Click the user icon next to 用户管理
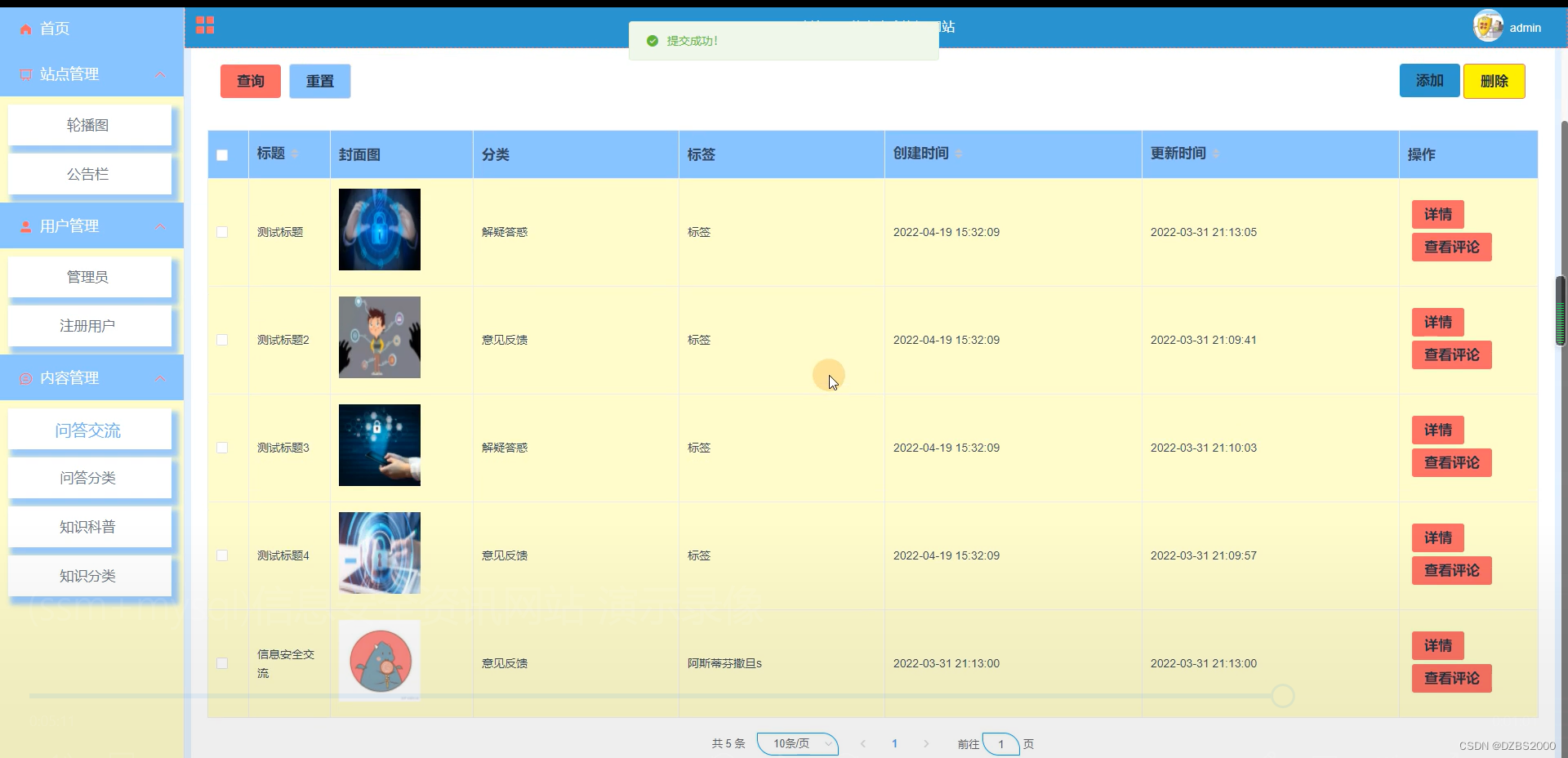This screenshot has height=758, width=1568. [x=26, y=226]
